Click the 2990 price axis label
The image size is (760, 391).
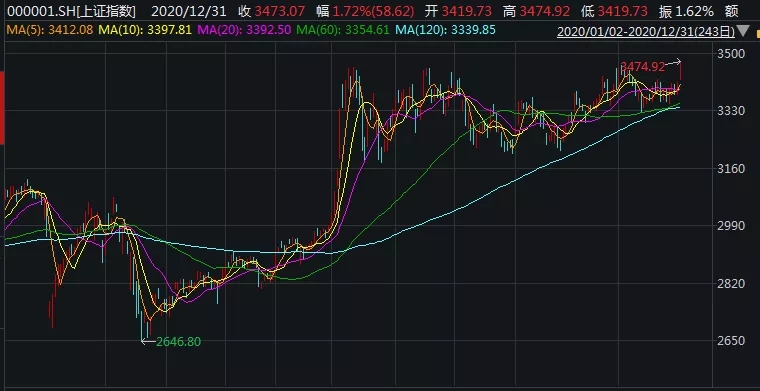click(731, 225)
